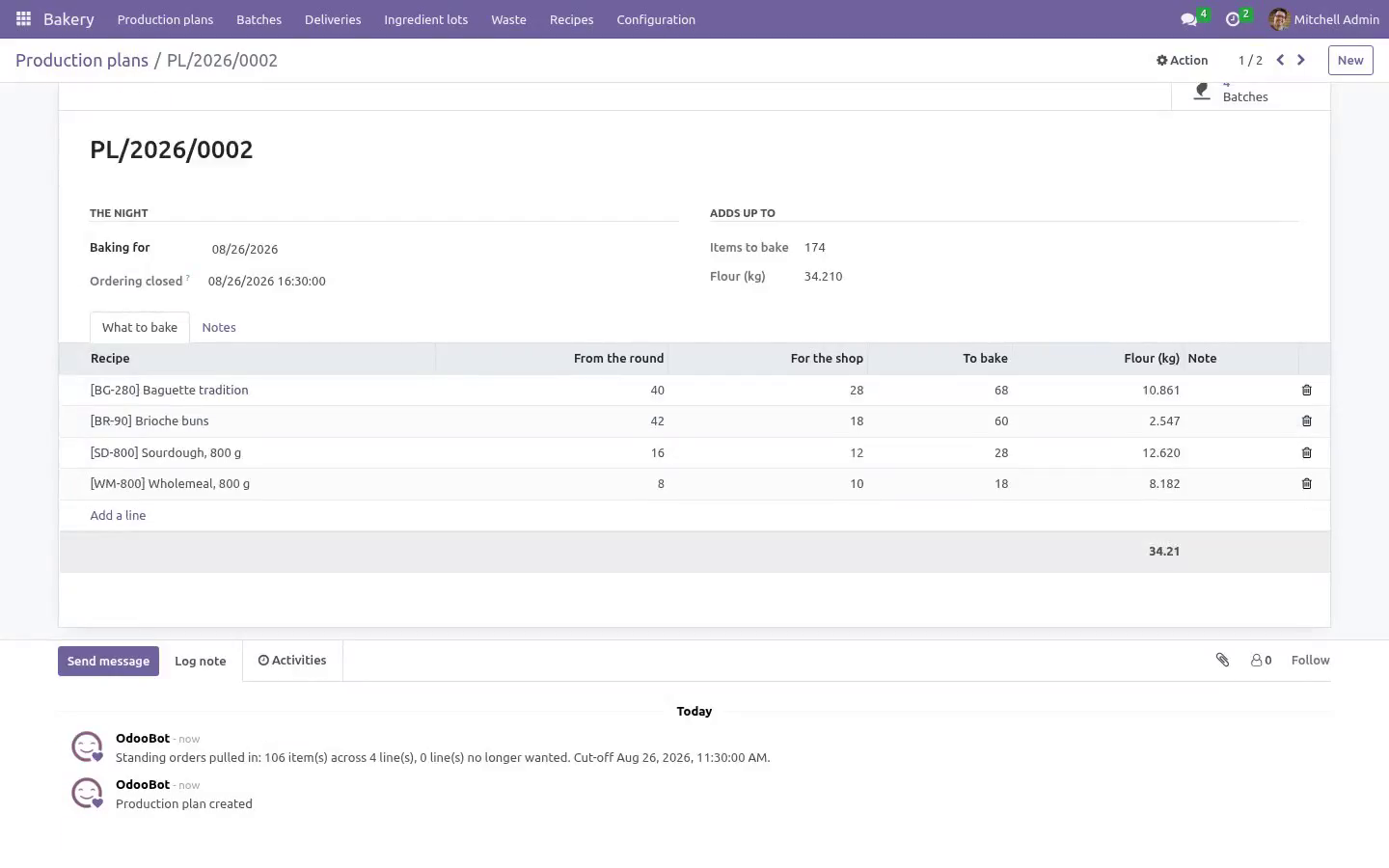The height and width of the screenshot is (868, 1389).
Task: Delete the Brioche buns line trash icon
Action: click(x=1307, y=421)
